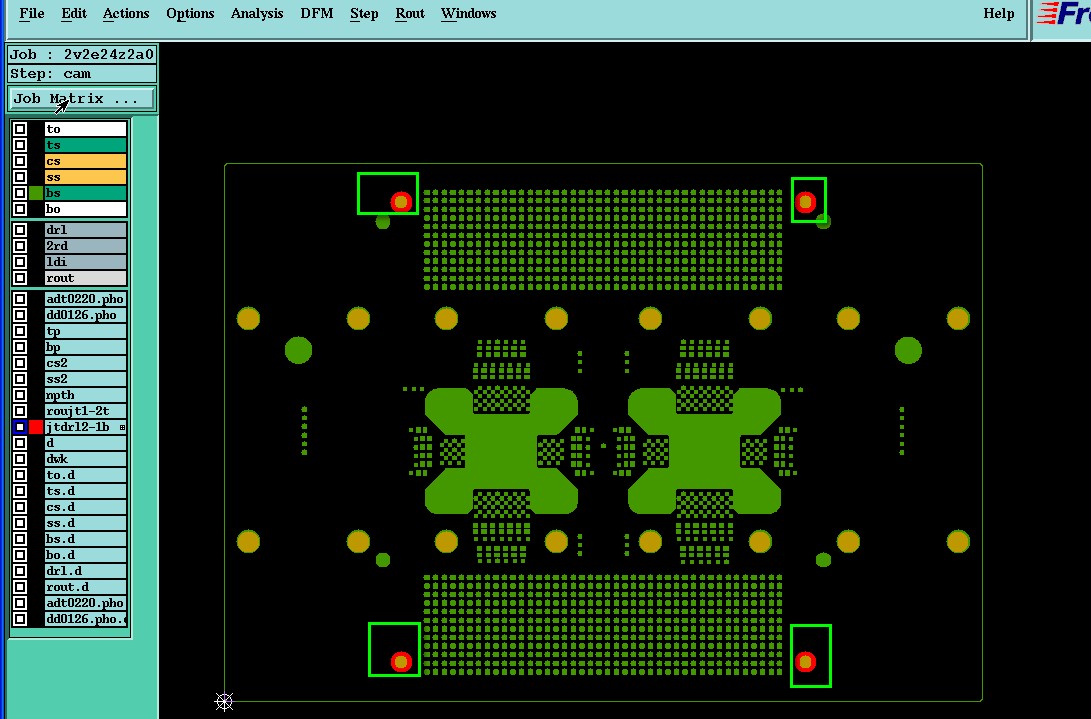Screen dimensions: 1091x719
Task: Click the Job Matrix button
Action: pos(81,98)
